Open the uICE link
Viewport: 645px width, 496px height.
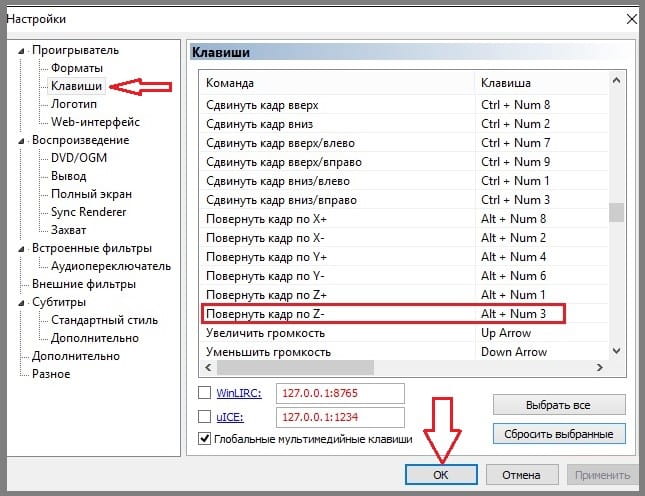[230, 417]
